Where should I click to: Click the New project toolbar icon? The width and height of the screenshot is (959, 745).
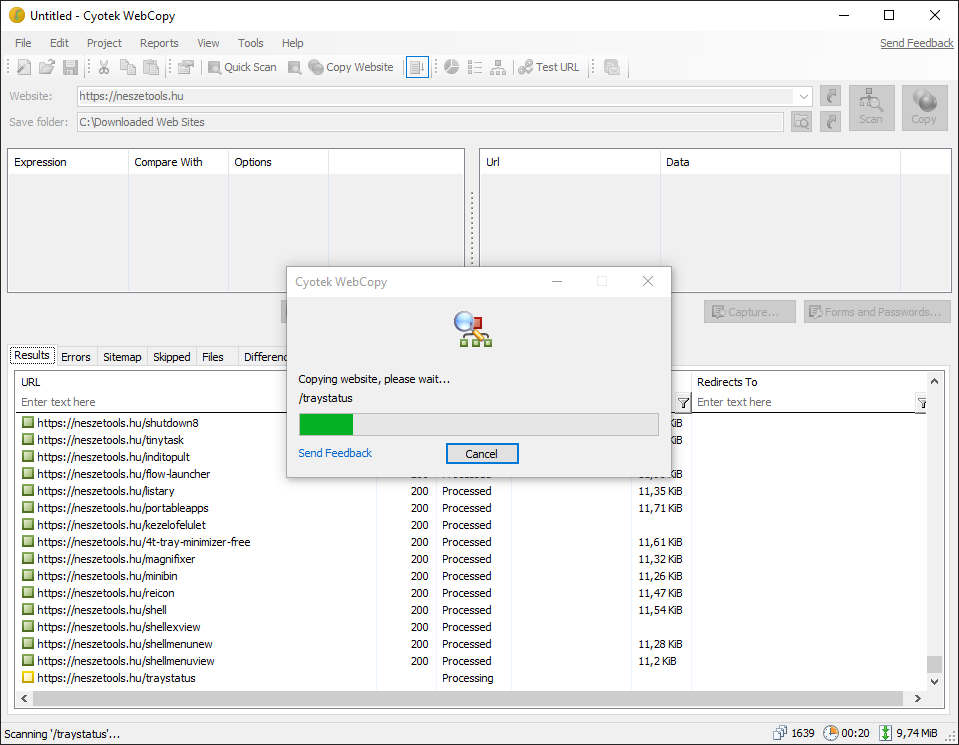[x=25, y=67]
